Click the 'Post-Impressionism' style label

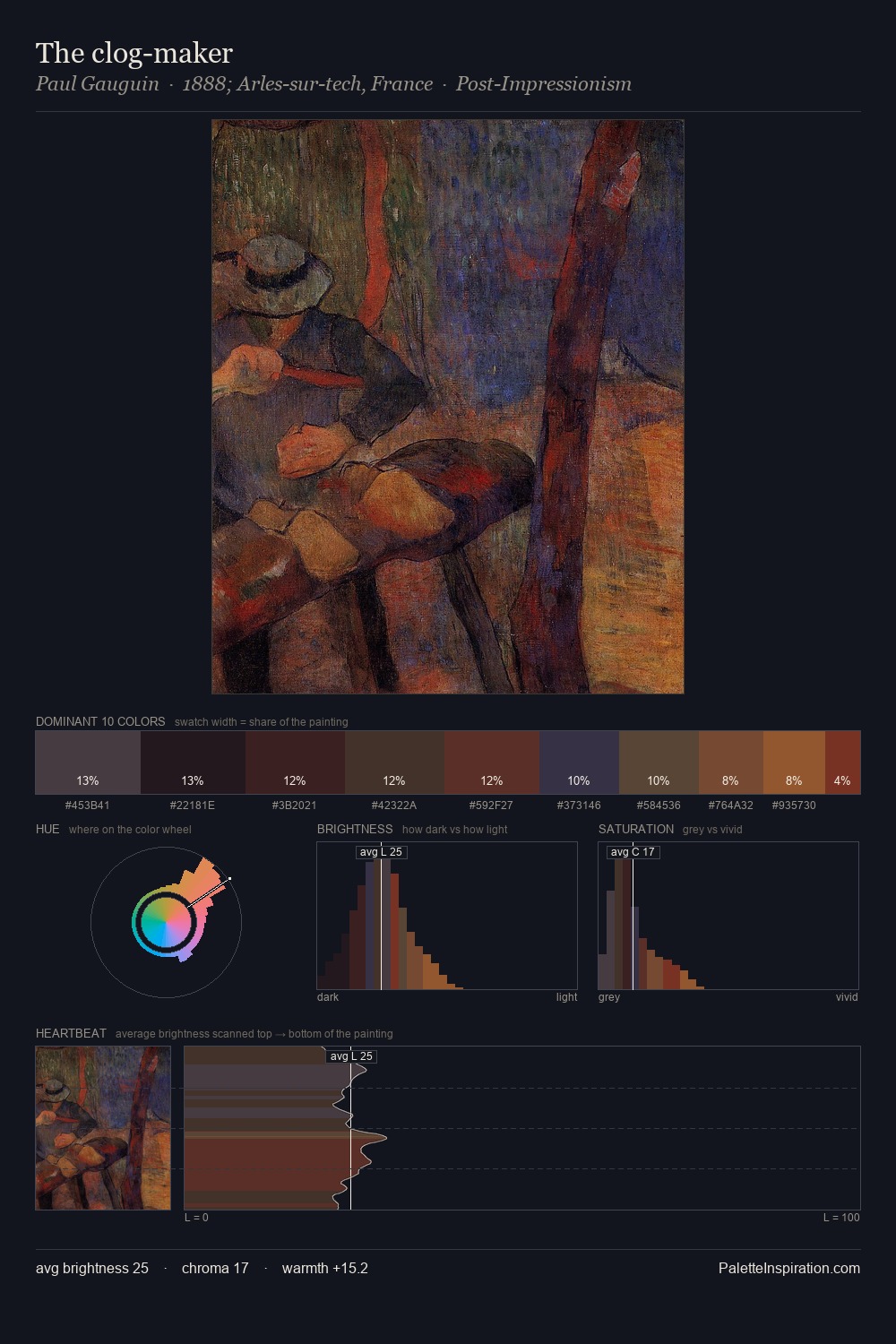pyautogui.click(x=544, y=84)
